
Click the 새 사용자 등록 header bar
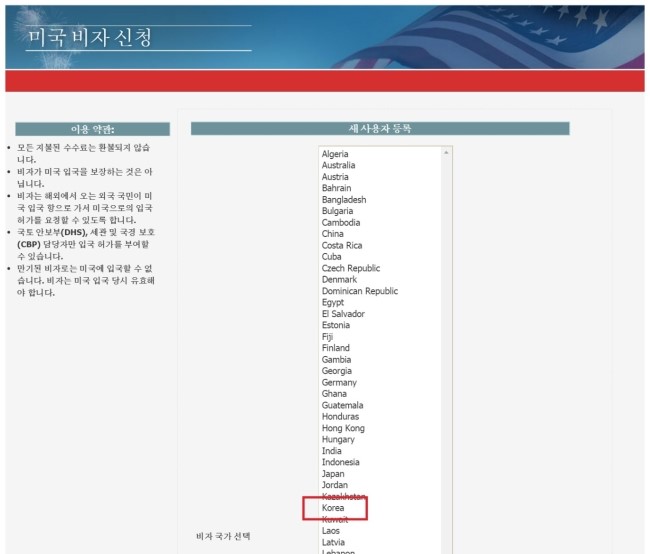point(379,128)
